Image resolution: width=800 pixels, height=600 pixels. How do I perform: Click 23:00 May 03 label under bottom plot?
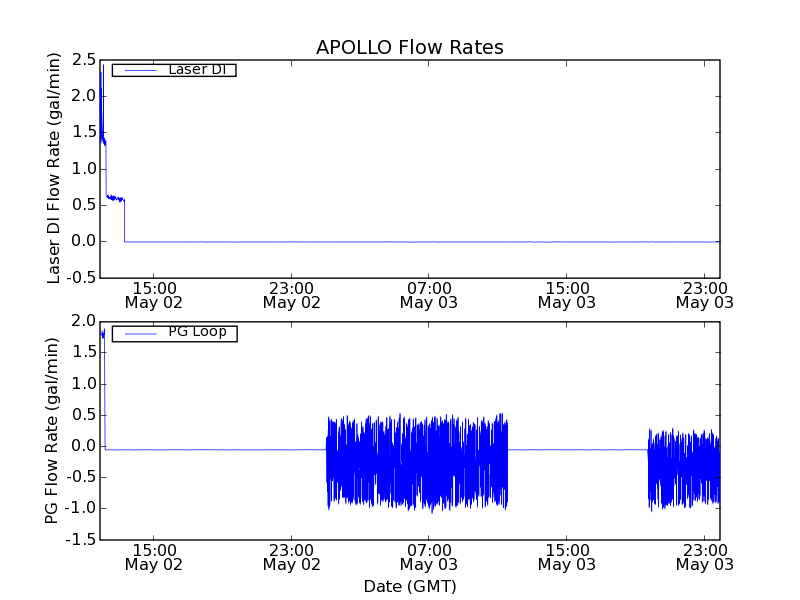(x=704, y=557)
